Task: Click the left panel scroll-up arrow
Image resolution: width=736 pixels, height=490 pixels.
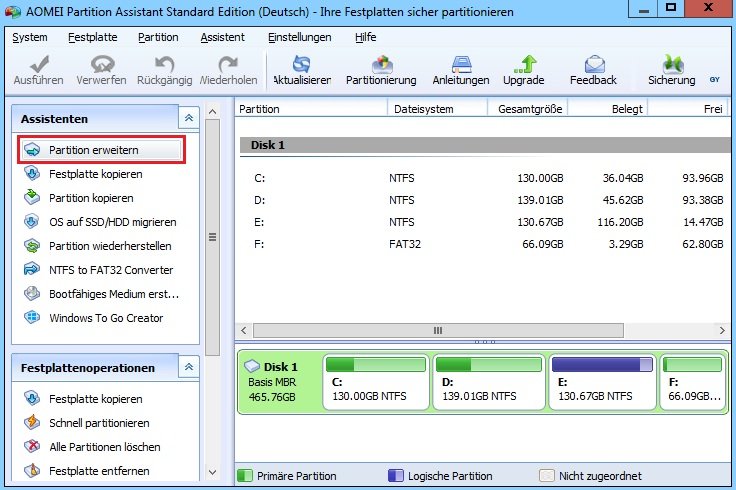Action: [212, 112]
